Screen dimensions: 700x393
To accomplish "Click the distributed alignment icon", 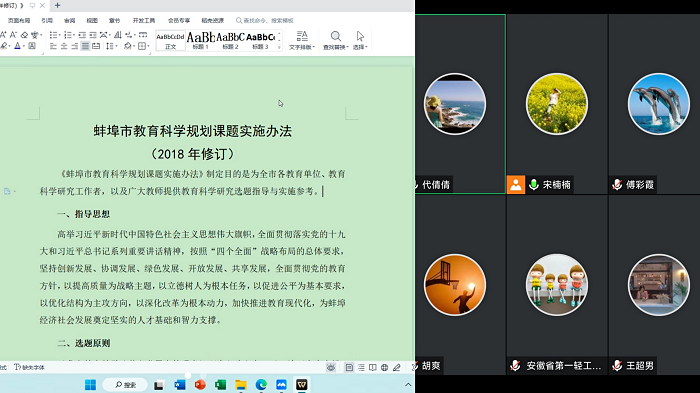I will (96, 46).
